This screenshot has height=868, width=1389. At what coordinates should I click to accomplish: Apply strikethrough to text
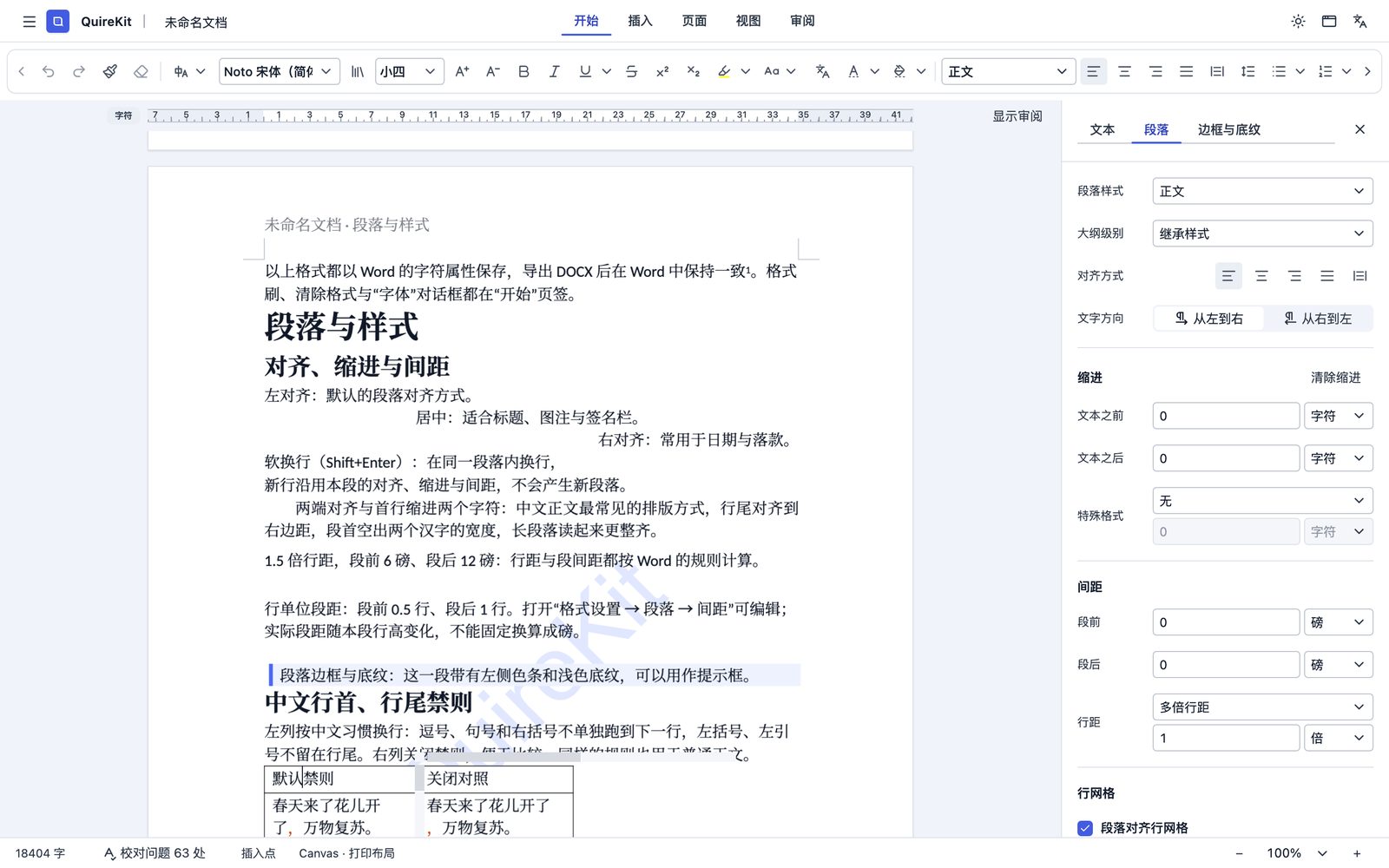(x=632, y=72)
